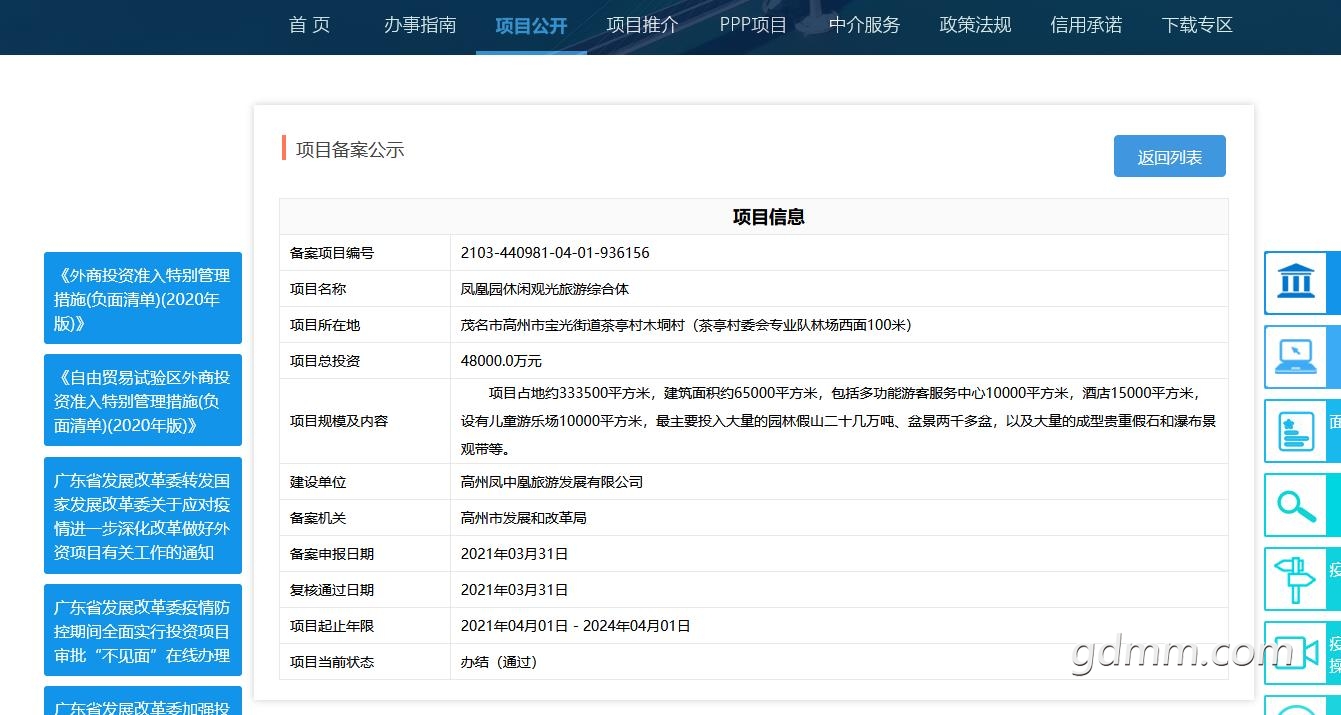Click the 备案申报日期 label cell
The height and width of the screenshot is (715, 1341).
(x=365, y=554)
